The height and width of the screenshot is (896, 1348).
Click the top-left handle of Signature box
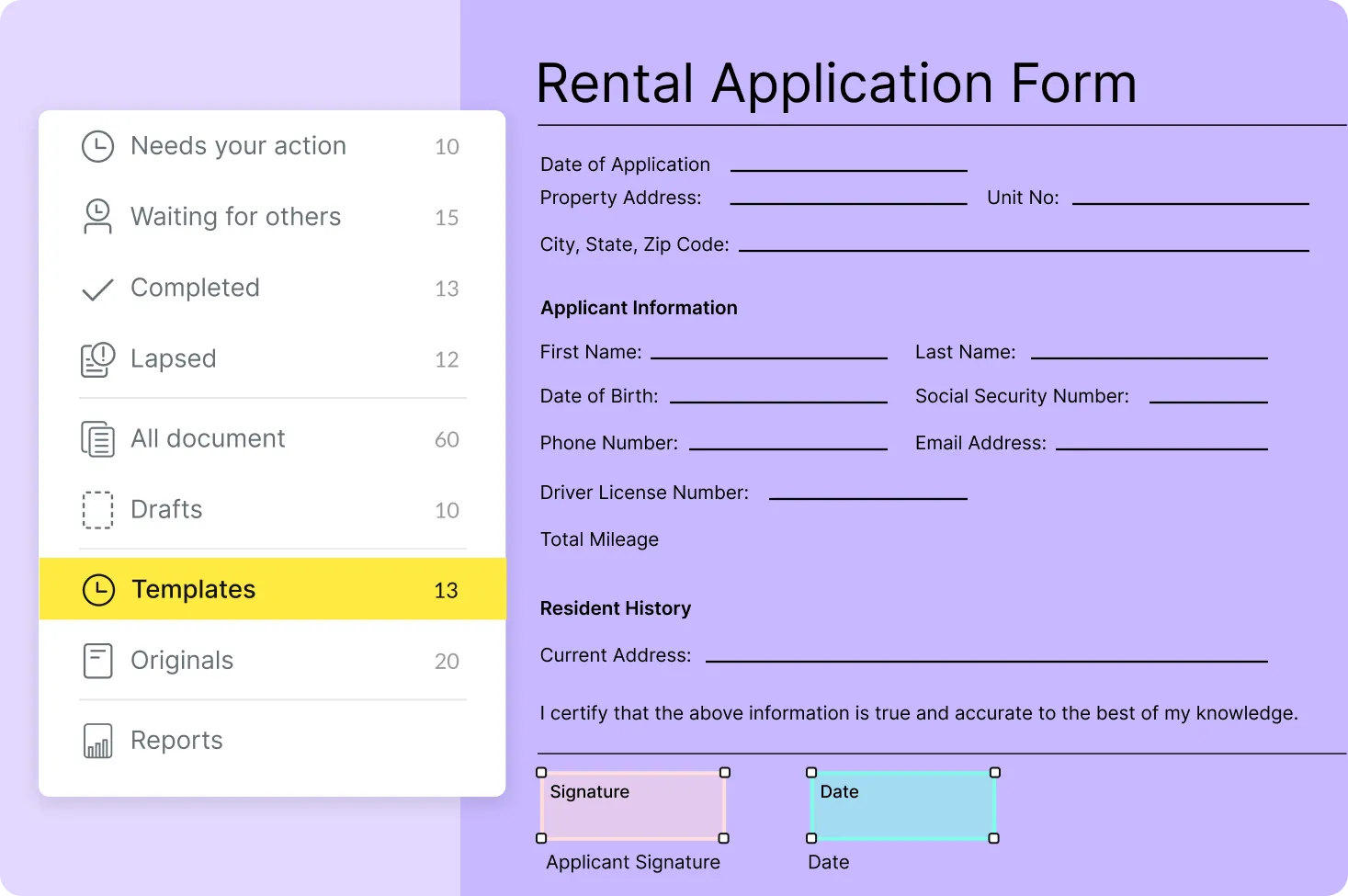click(541, 773)
